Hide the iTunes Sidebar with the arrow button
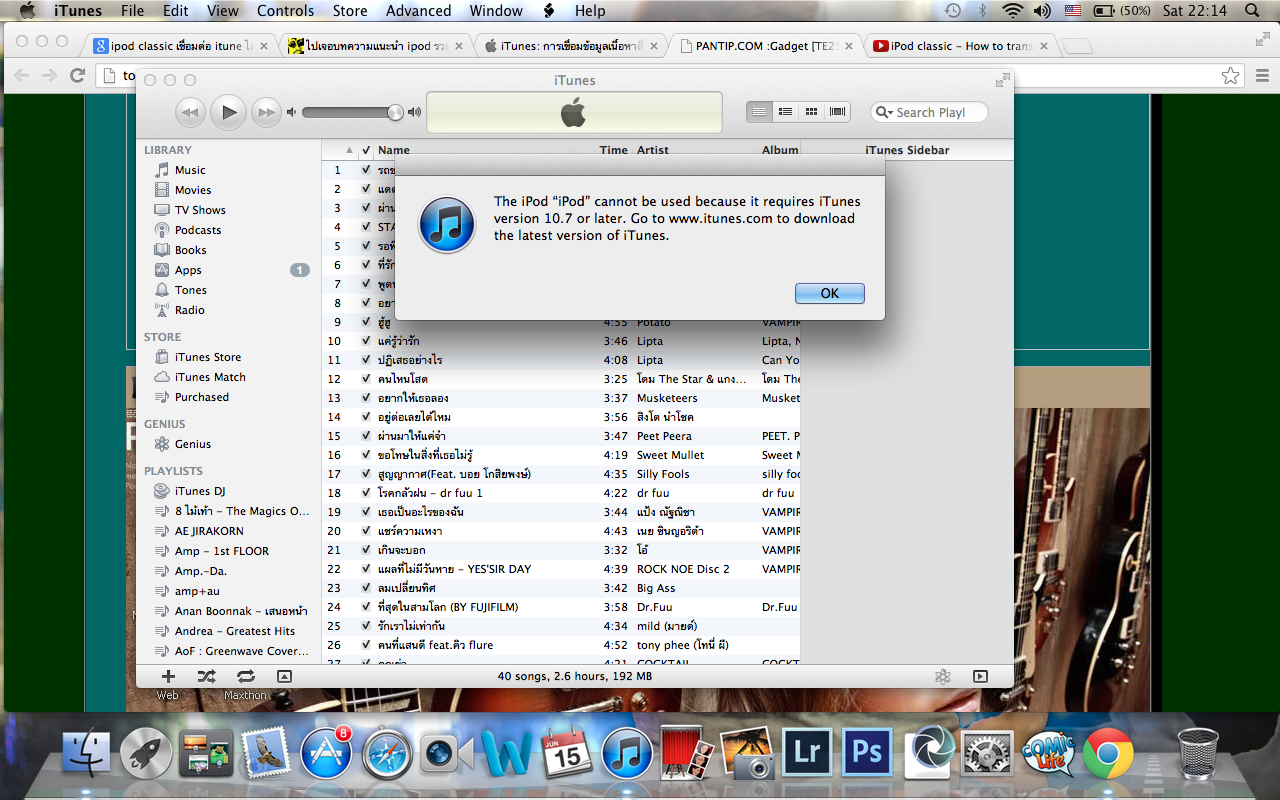The width and height of the screenshot is (1280, 800). click(980, 676)
